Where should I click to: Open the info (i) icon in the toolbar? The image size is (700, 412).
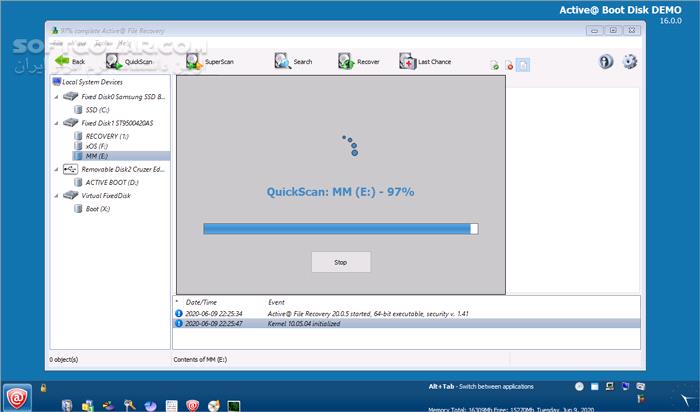606,61
